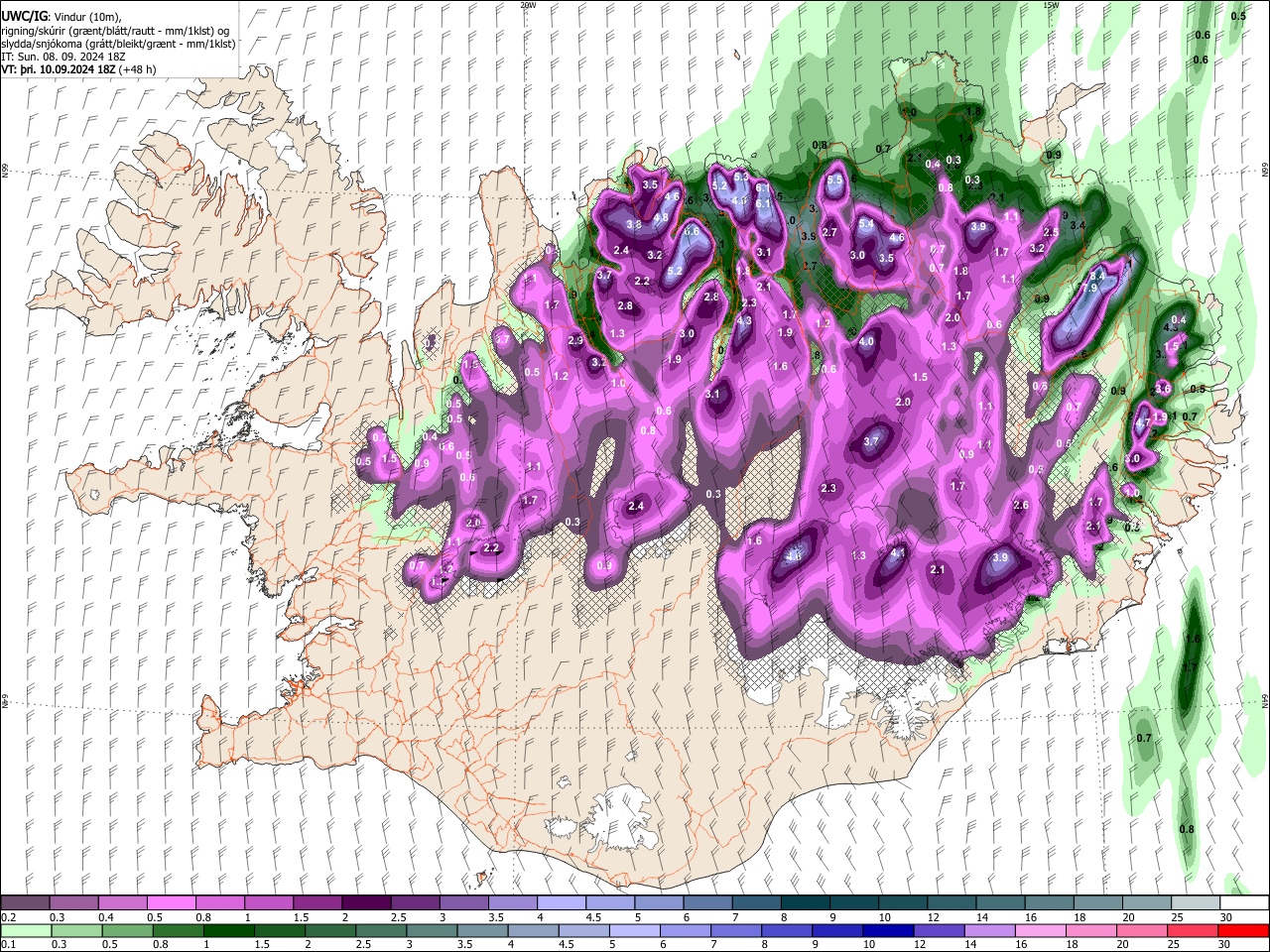The image size is (1270, 952).
Task: Click the 'slydda/snjókoma' legend description line
Action: [118, 44]
